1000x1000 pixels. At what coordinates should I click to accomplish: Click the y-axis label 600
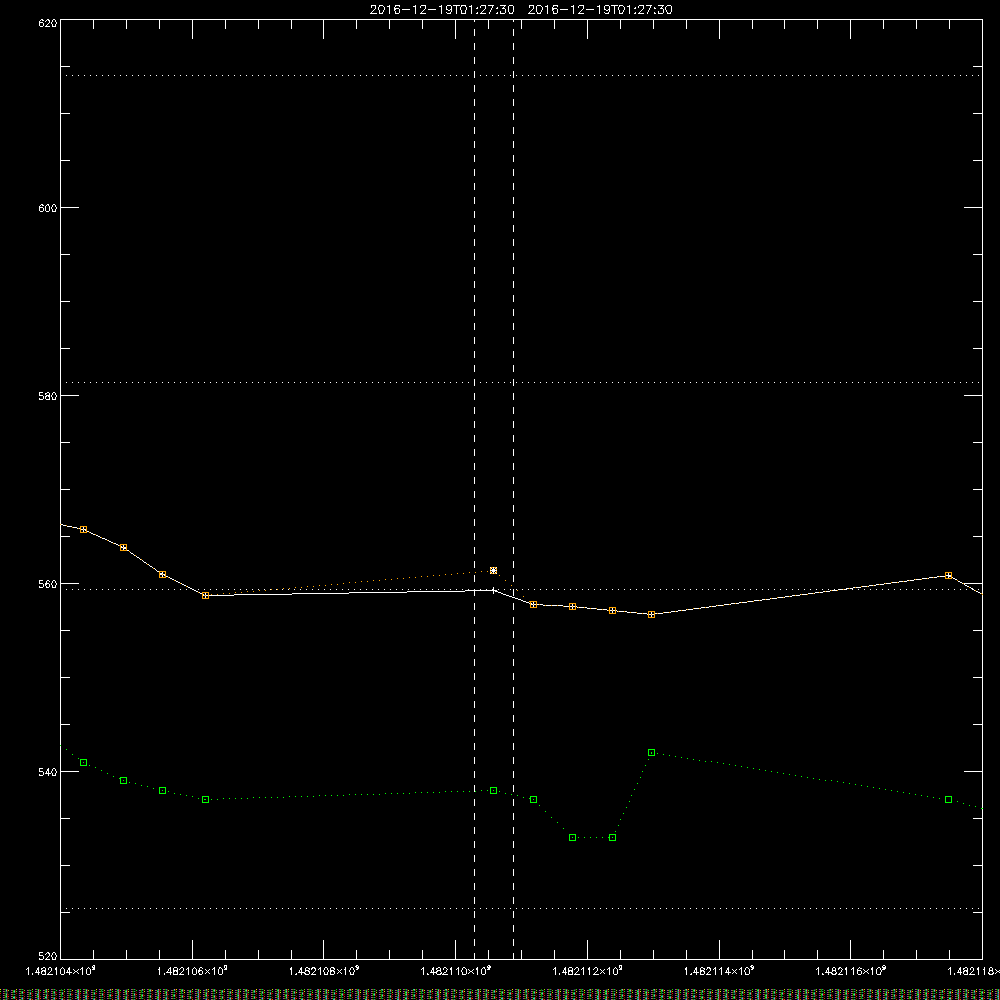48,208
